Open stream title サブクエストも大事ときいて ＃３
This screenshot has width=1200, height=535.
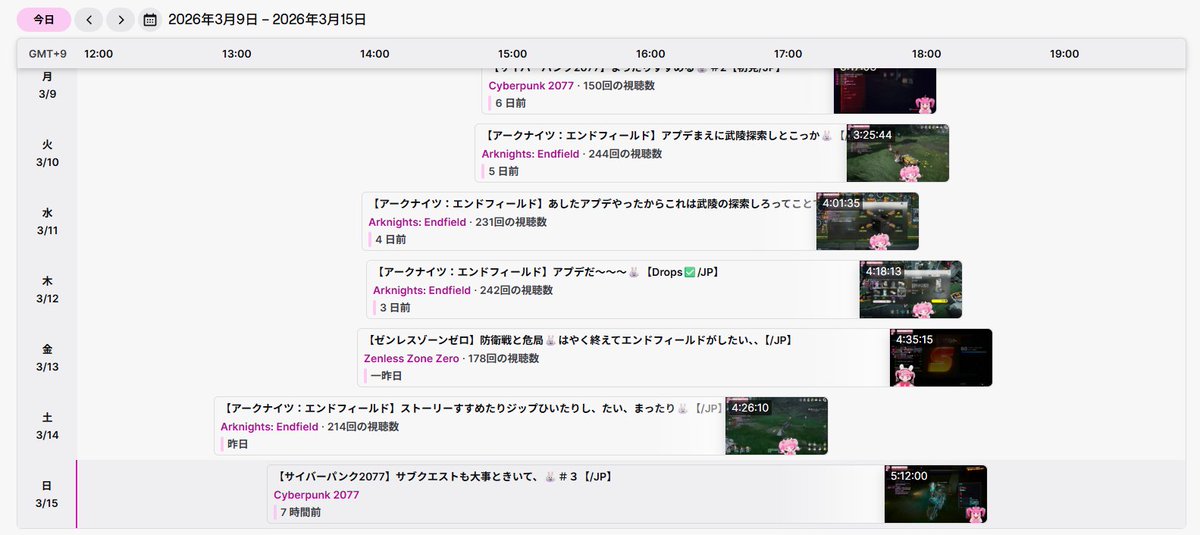pos(443,476)
